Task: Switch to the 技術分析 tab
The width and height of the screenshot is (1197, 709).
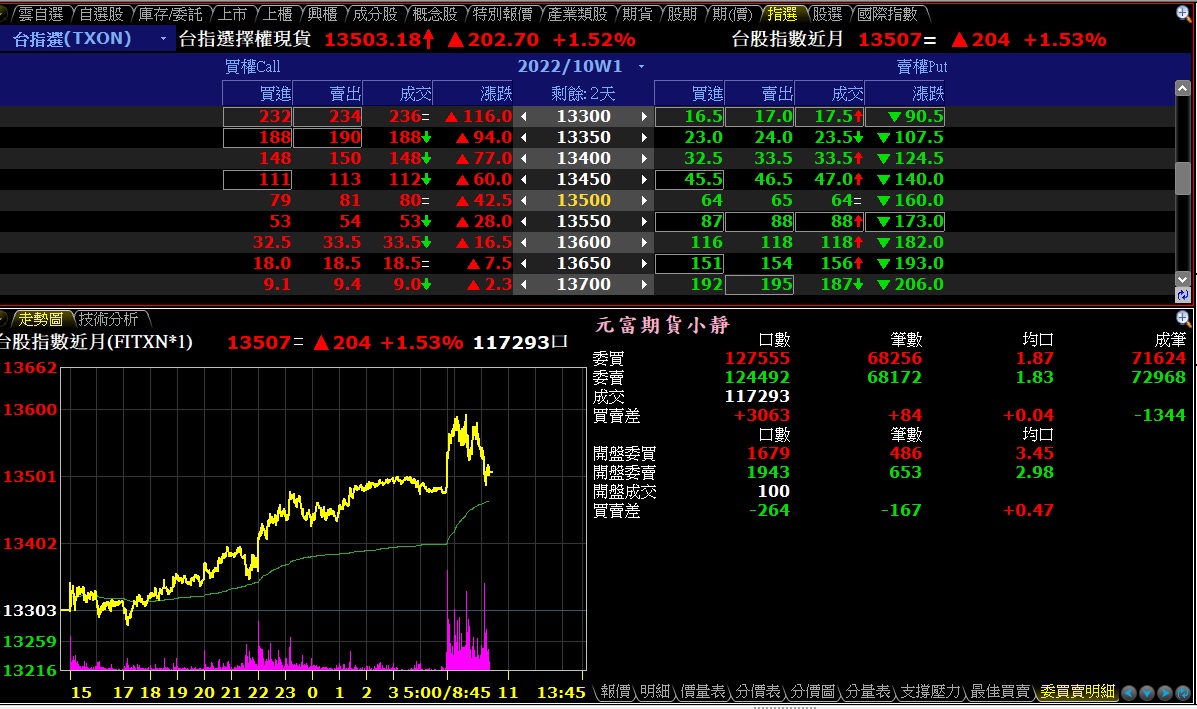Action: click(108, 319)
